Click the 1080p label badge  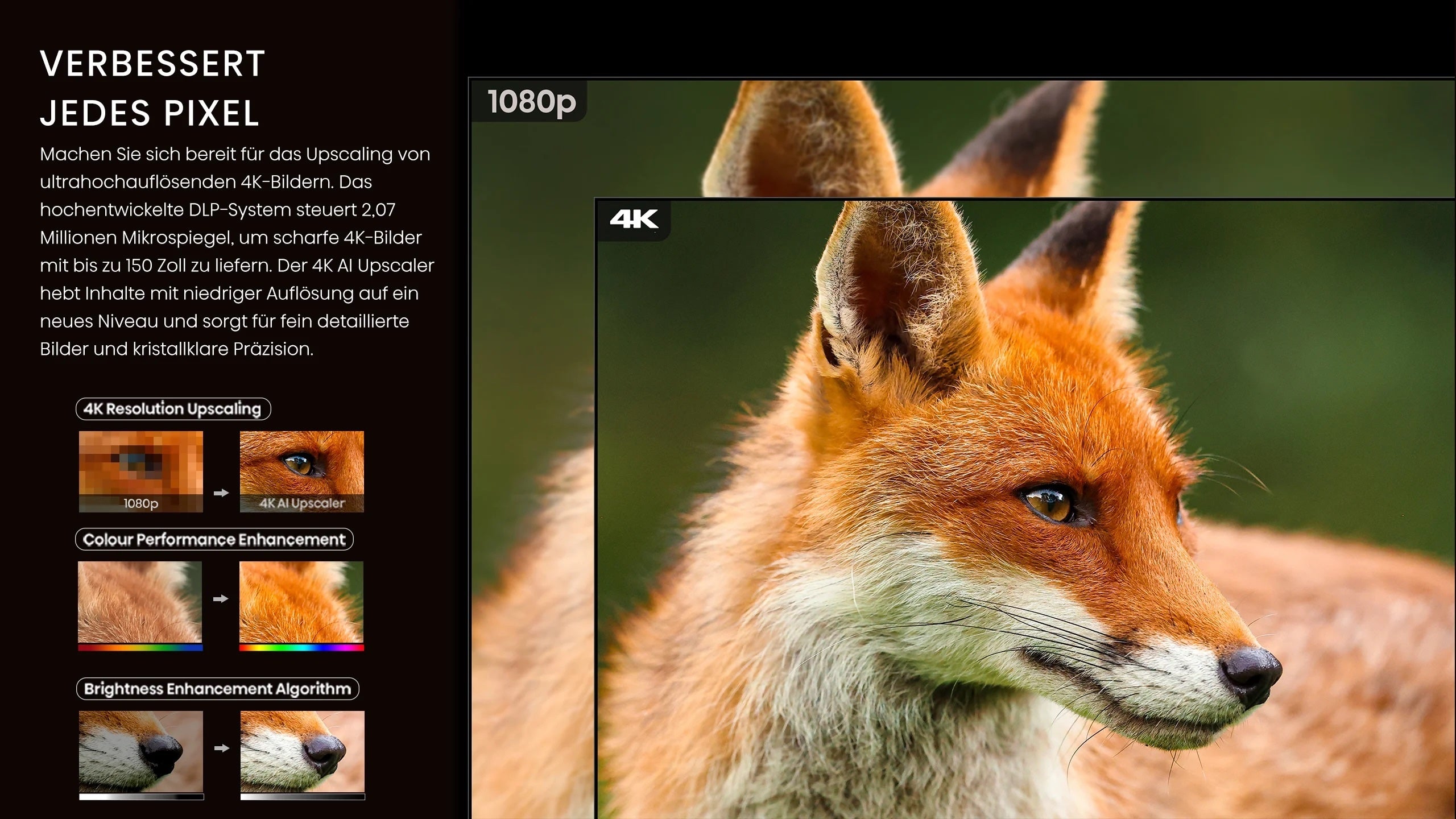(x=531, y=102)
